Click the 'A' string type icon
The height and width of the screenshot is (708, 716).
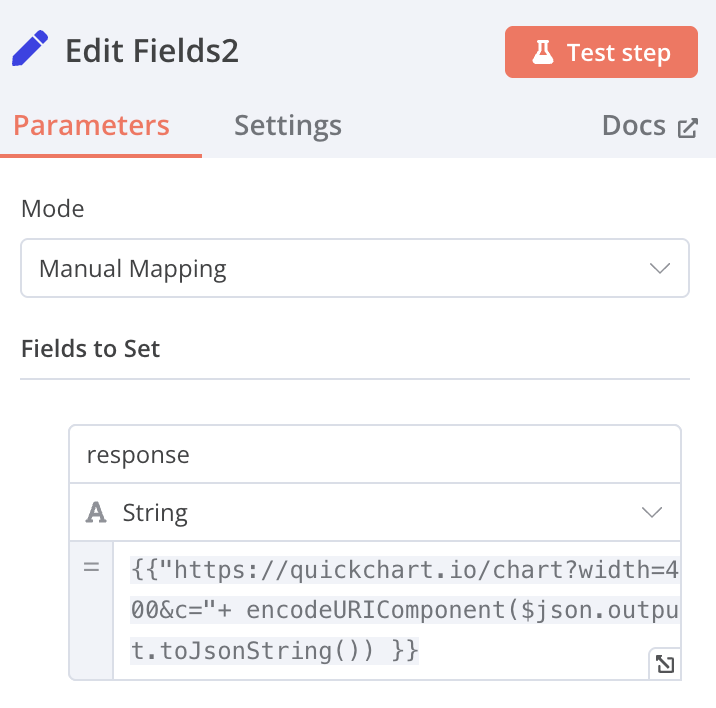pyautogui.click(x=97, y=513)
